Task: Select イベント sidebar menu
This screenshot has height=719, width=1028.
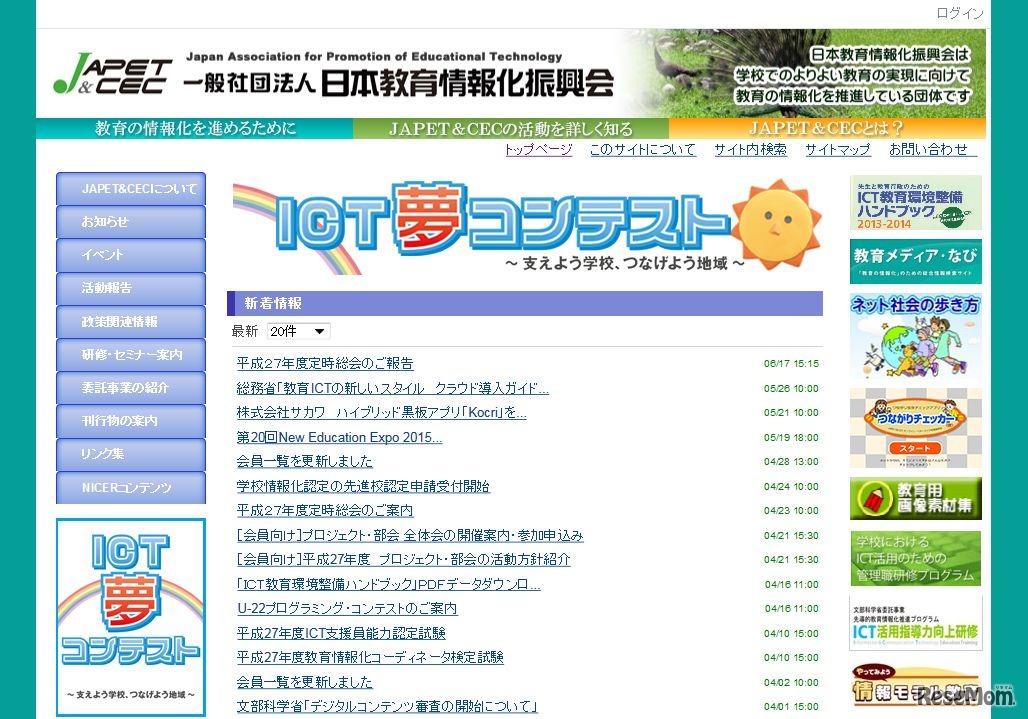Action: [131, 255]
